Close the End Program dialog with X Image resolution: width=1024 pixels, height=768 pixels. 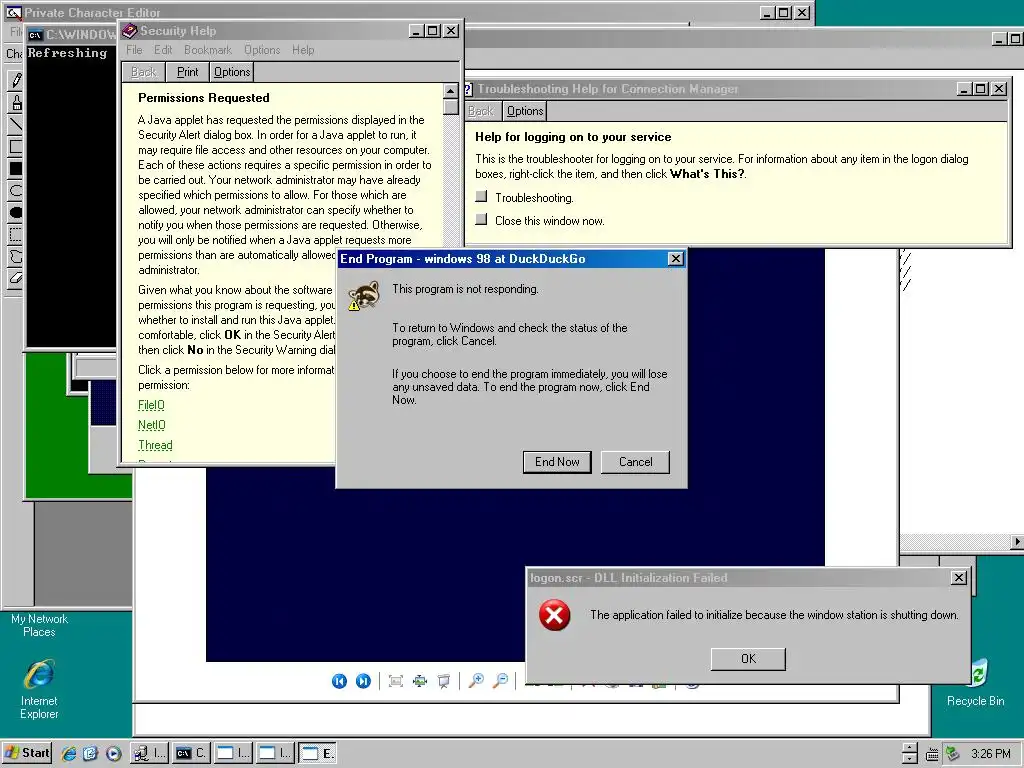(676, 259)
